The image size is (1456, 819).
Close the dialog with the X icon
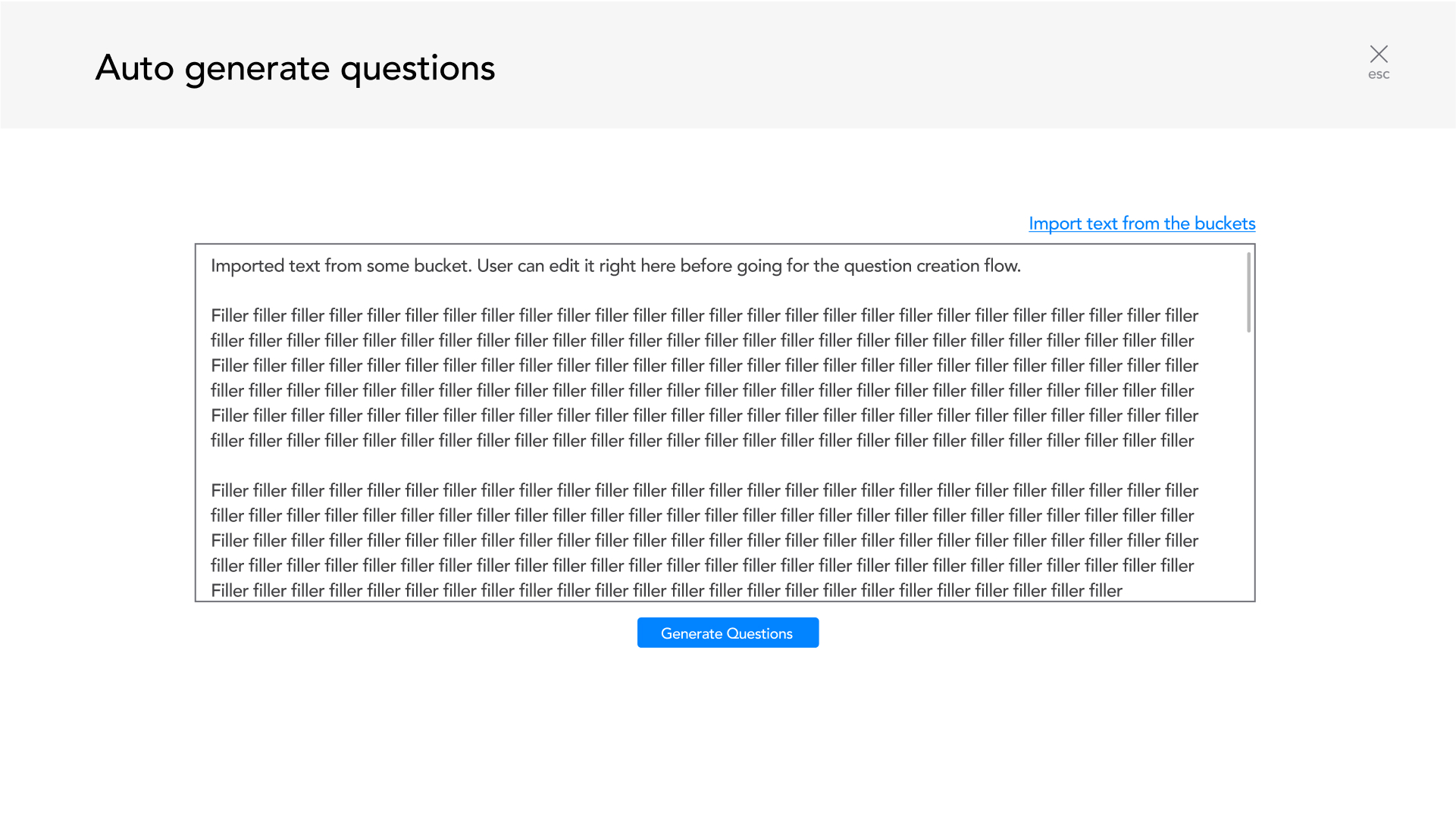click(1379, 54)
